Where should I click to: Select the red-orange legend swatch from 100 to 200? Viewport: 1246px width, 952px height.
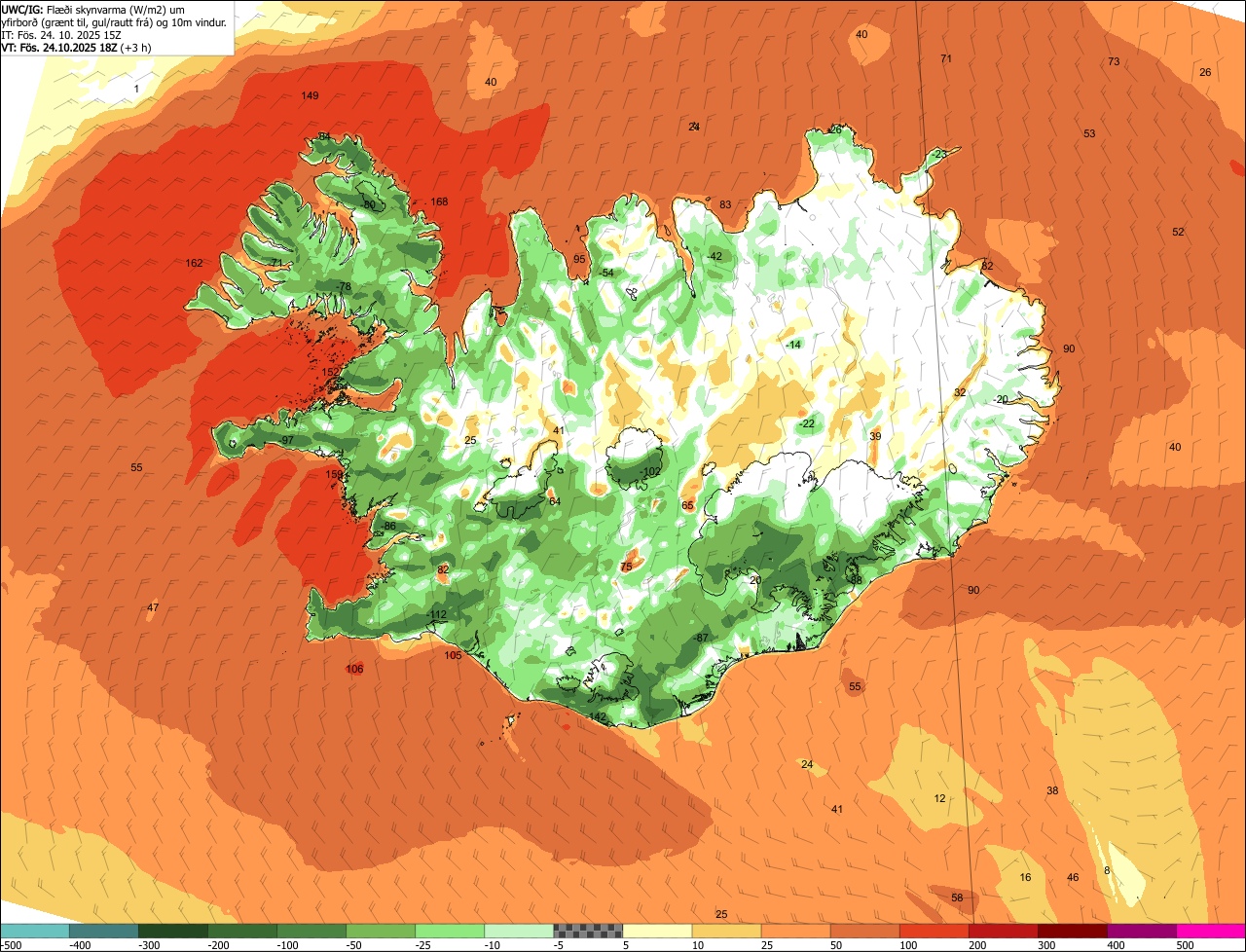click(x=934, y=931)
